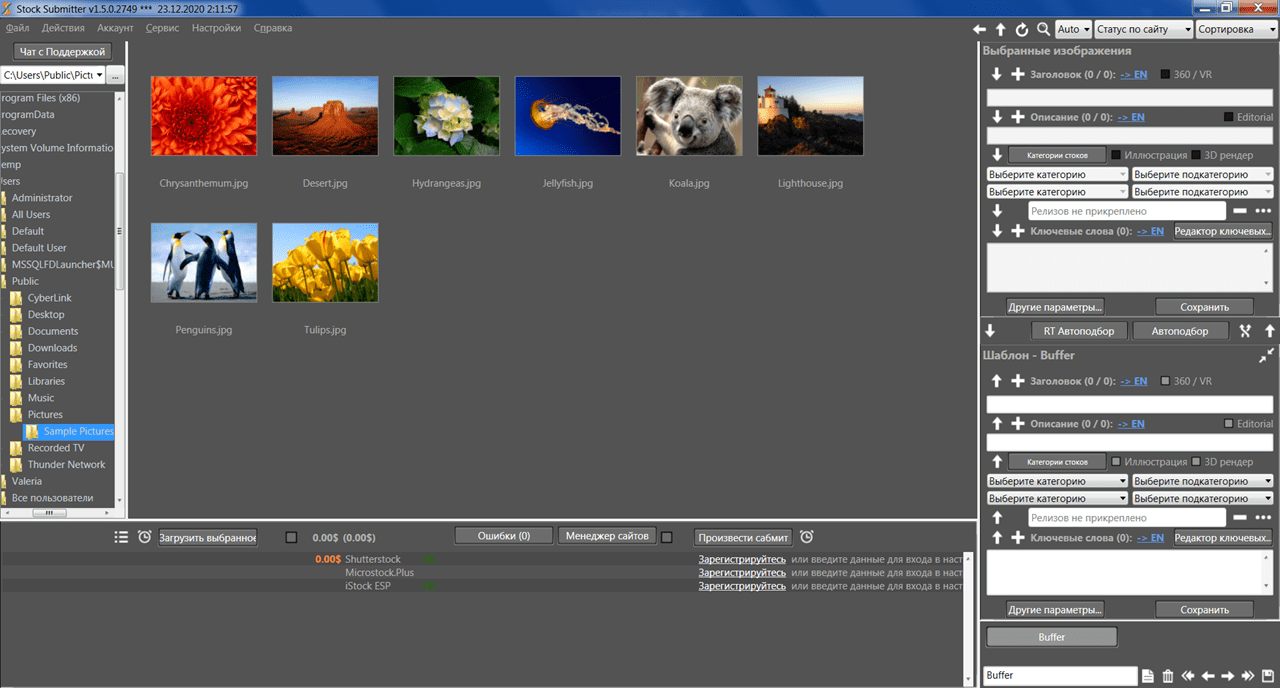The height and width of the screenshot is (688, 1280).
Task: Toggle checkbox right of Загрузить выбранное
Action: point(291,537)
